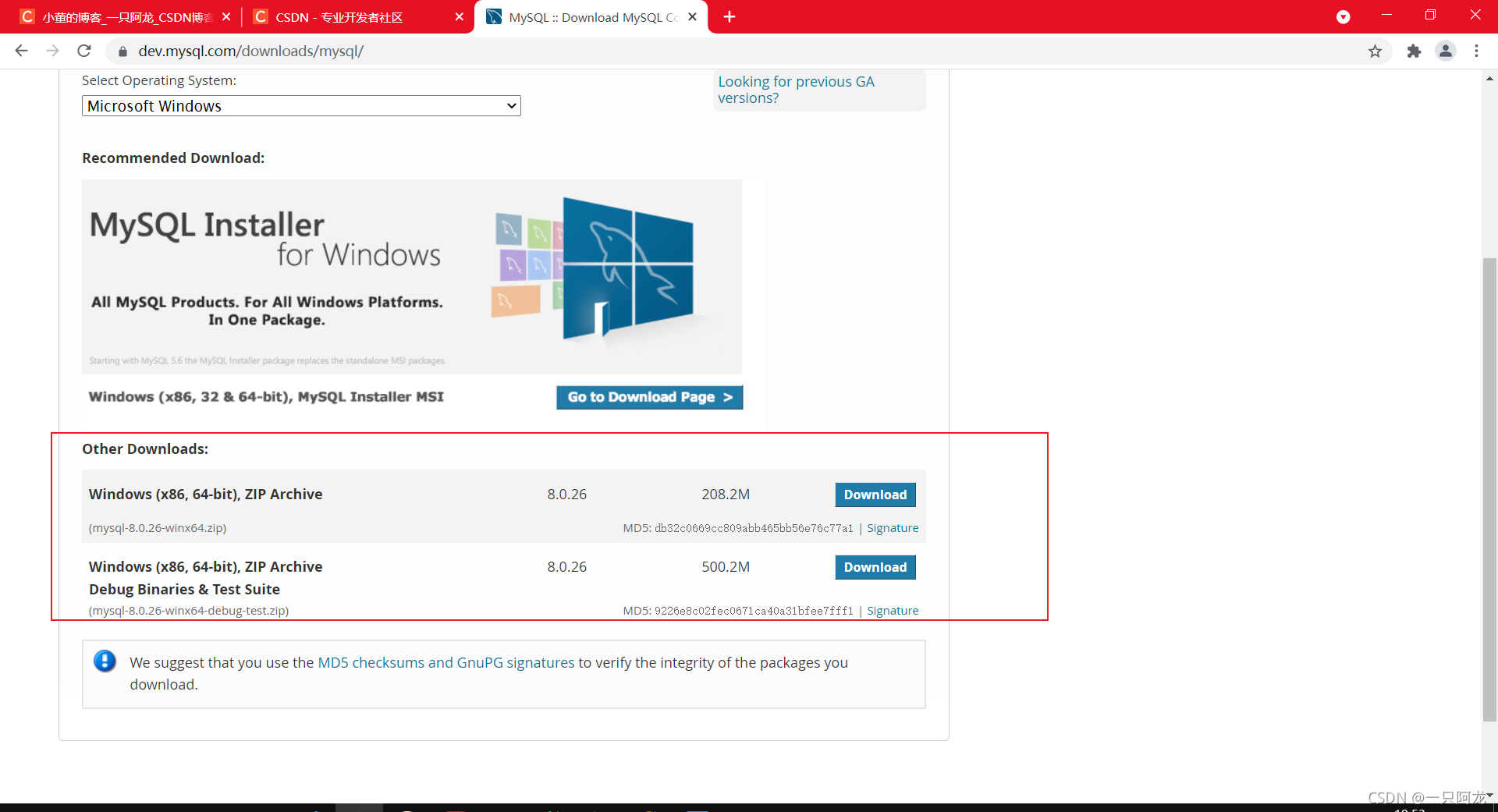Open MD5 checksums and GnuPG signatures link
Viewport: 1498px width, 812px height.
click(446, 662)
